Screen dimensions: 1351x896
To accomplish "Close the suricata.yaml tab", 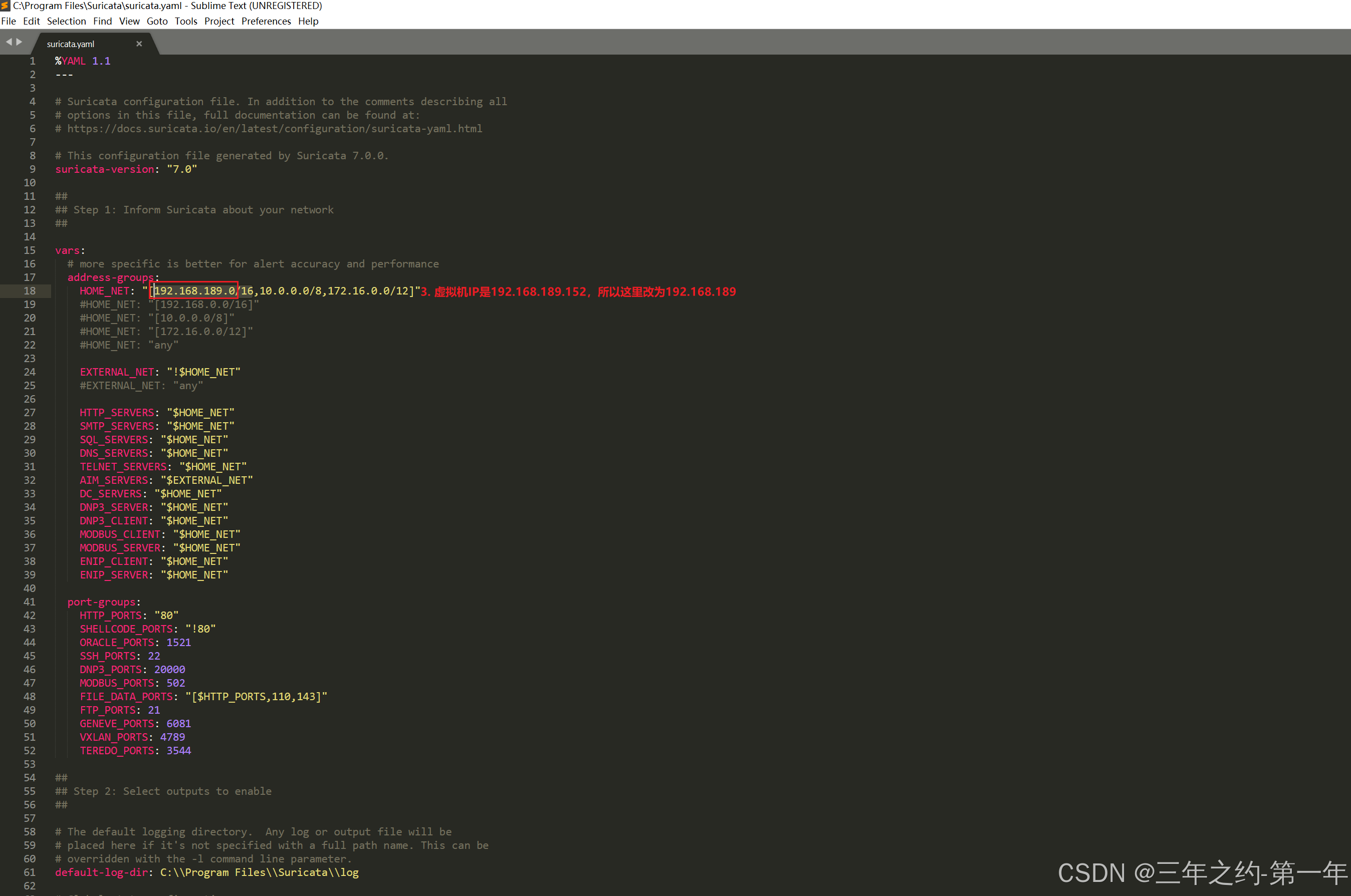I will pos(139,44).
